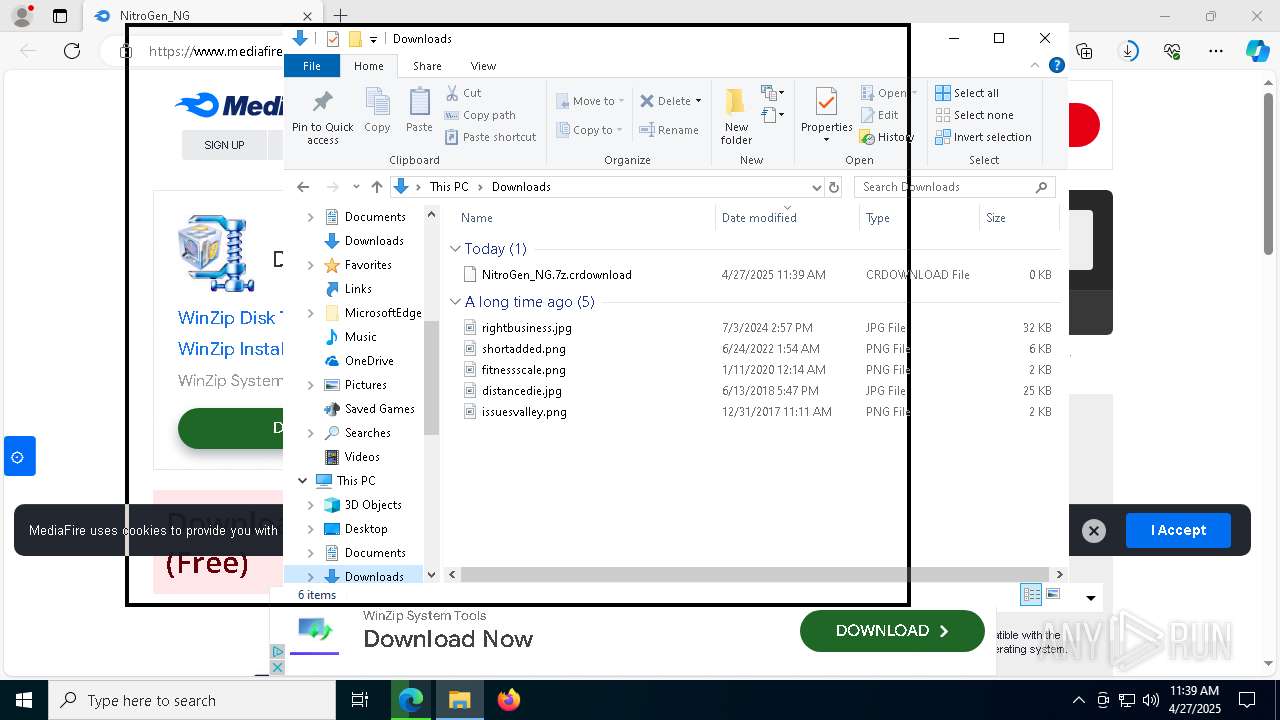1280x720 pixels.
Task: Open File Explorer from taskbar
Action: coord(459,700)
